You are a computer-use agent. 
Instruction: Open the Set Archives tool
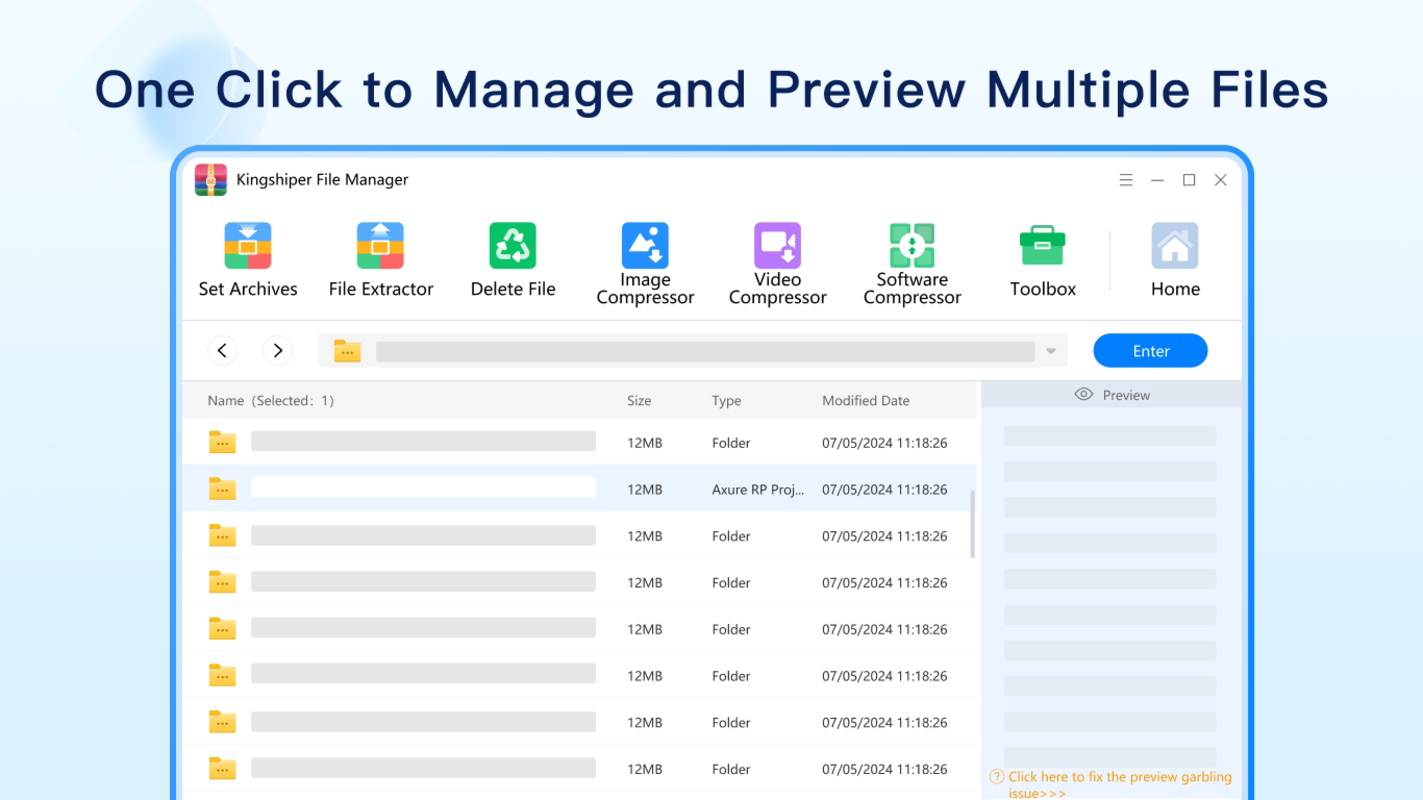pyautogui.click(x=248, y=260)
